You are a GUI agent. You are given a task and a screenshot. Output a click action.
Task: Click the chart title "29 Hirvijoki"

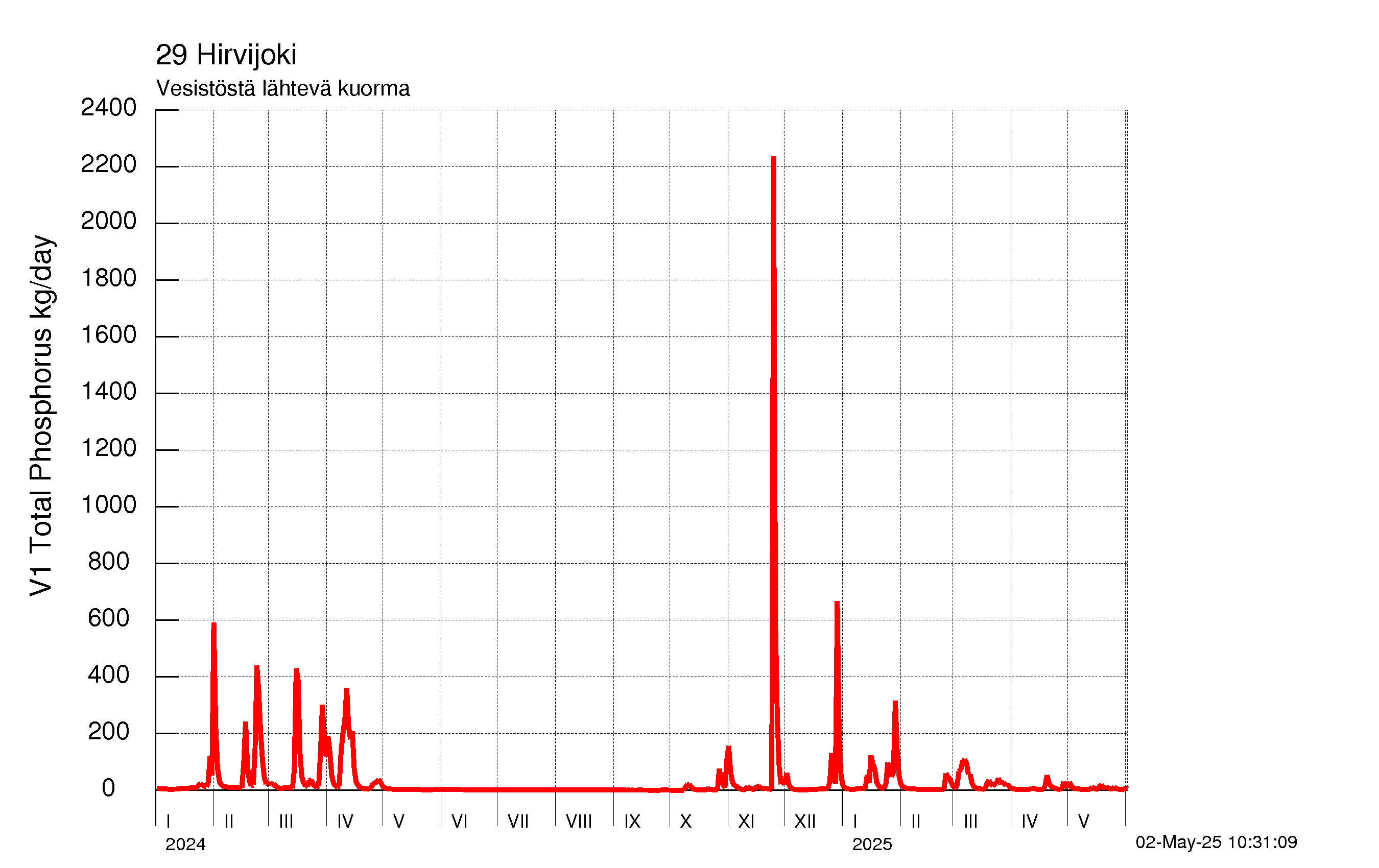(226, 56)
